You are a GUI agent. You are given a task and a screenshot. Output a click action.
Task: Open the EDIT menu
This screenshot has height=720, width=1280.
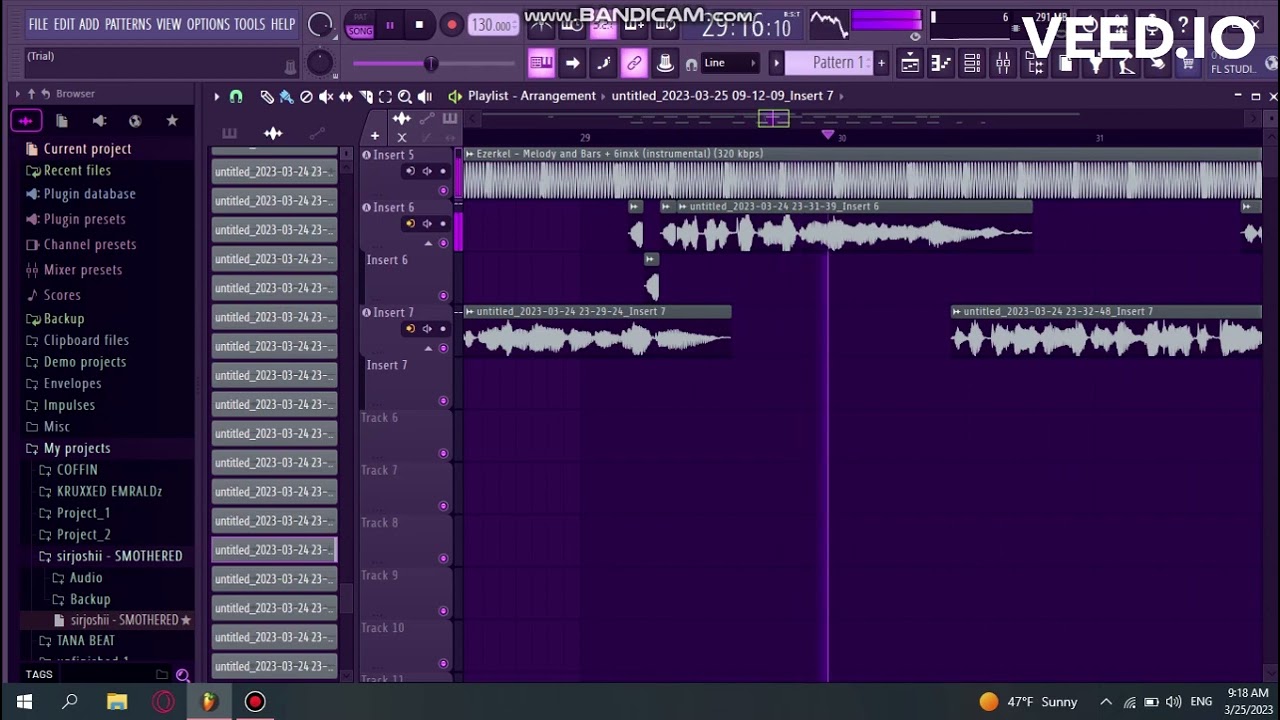[64, 24]
